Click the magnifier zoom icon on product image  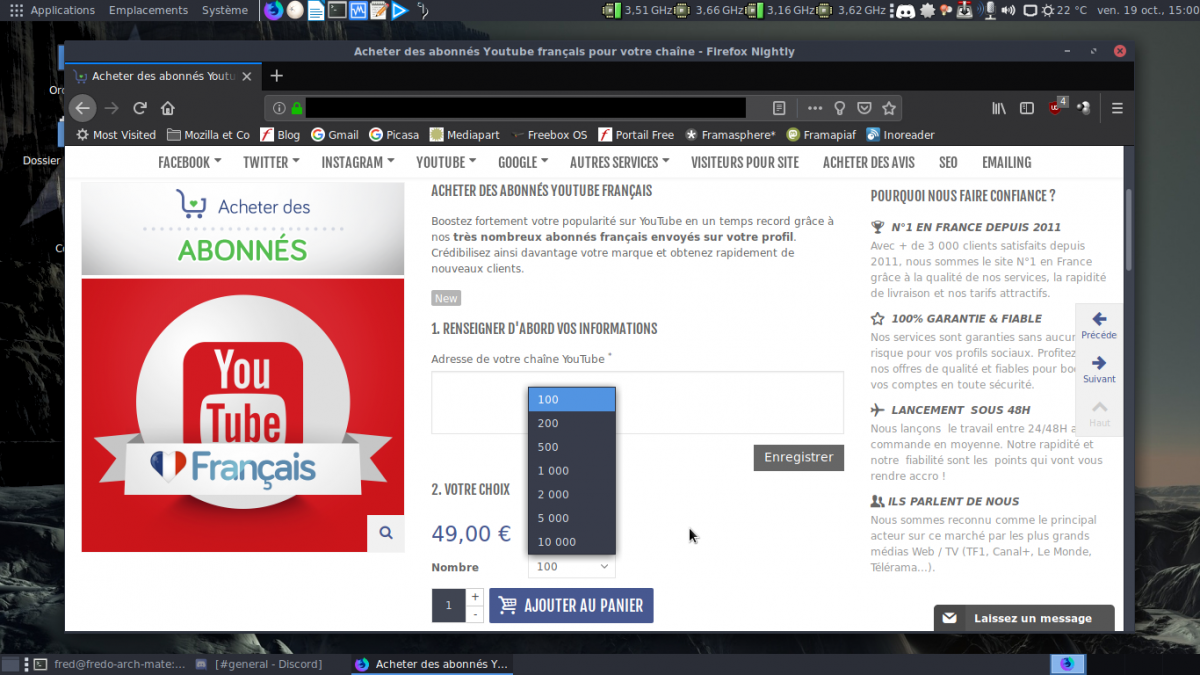(386, 534)
